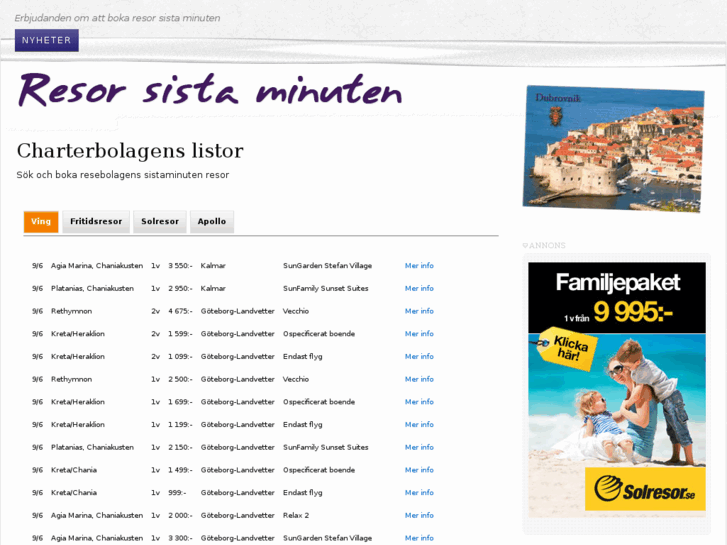
Task: Click the price 2 150:- cell
Action: click(180, 448)
